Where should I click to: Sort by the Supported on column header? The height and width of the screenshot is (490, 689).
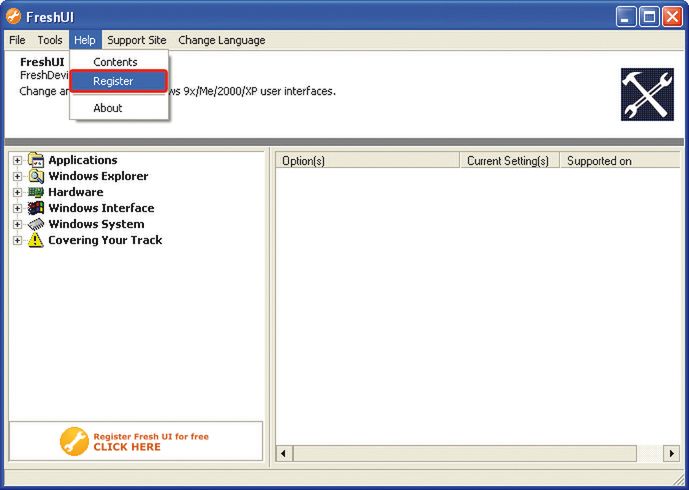tap(620, 161)
